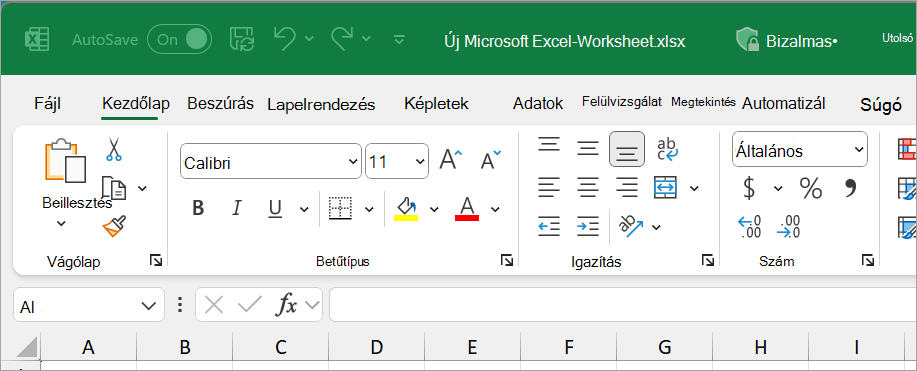The width and height of the screenshot is (917, 371).
Task: Open the Underline style dropdown arrow
Action: (304, 209)
